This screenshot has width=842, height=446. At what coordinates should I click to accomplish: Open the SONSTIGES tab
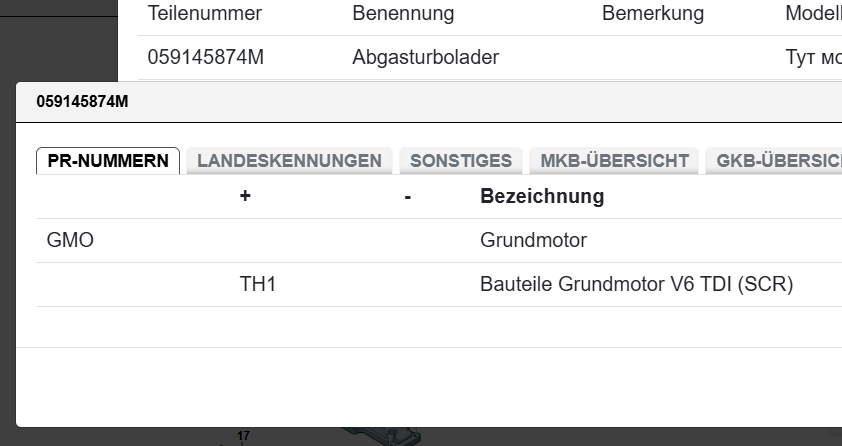point(460,161)
